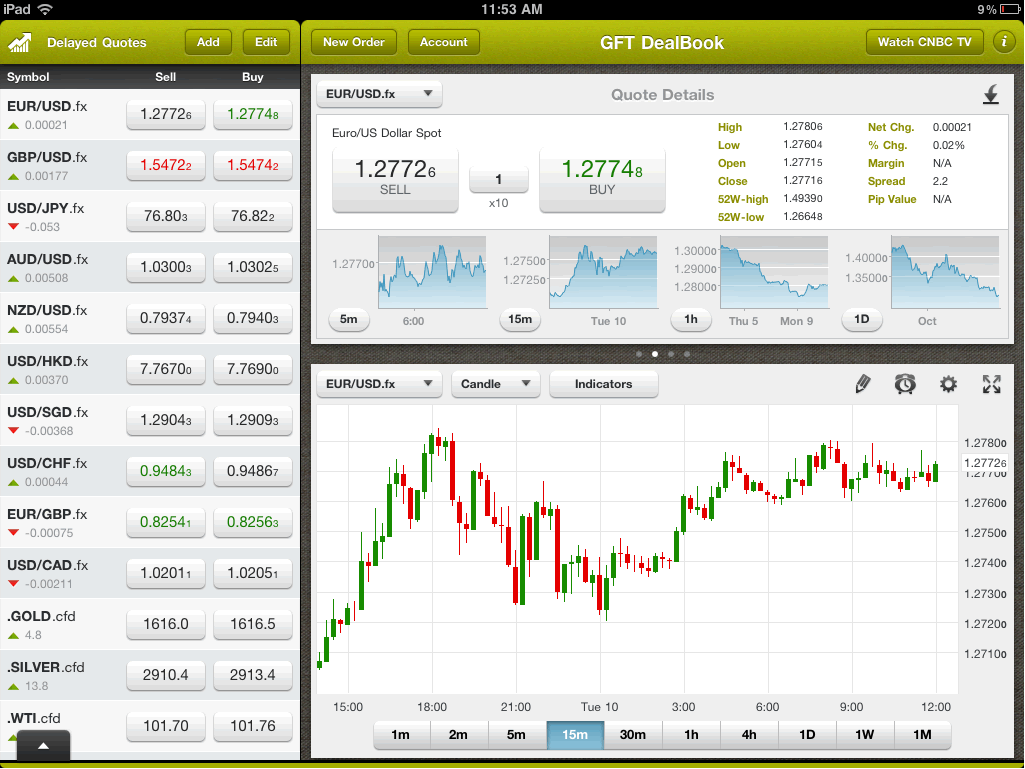Open the alarm clock alerts icon
The image size is (1025, 769).
click(x=905, y=384)
